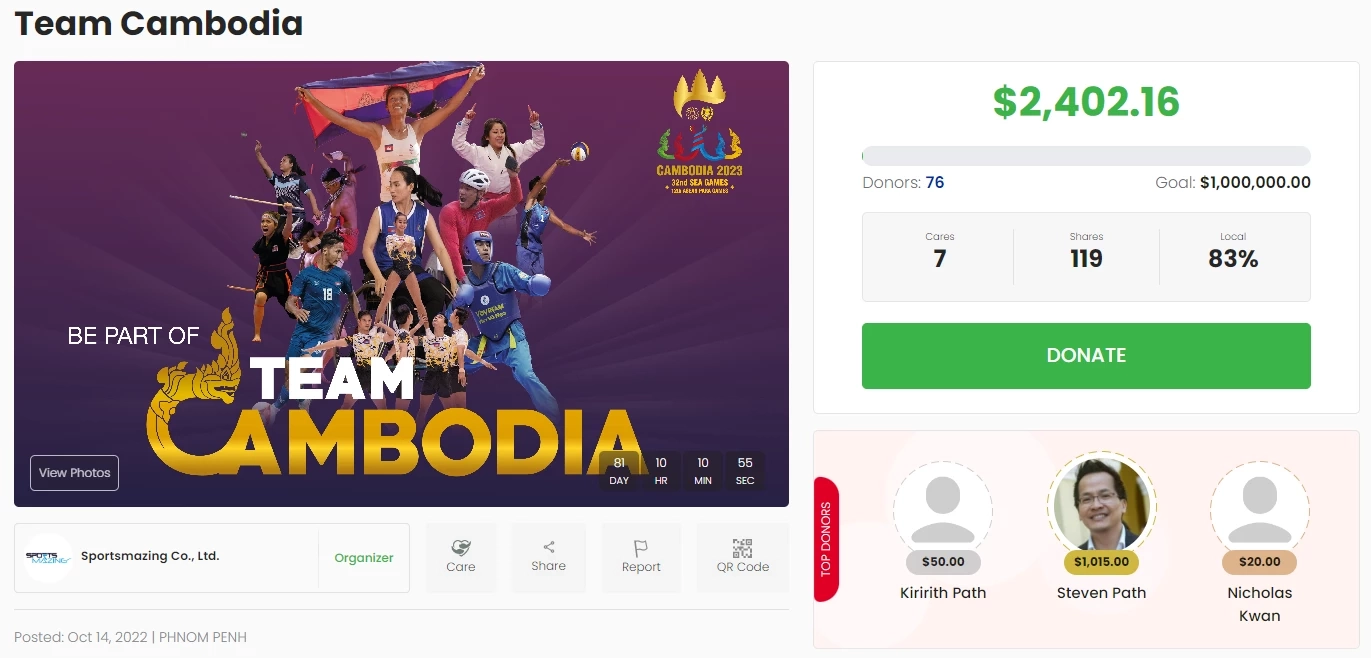Click the fundraising progress bar
Screen dimensions: 1371x658
click(1086, 156)
